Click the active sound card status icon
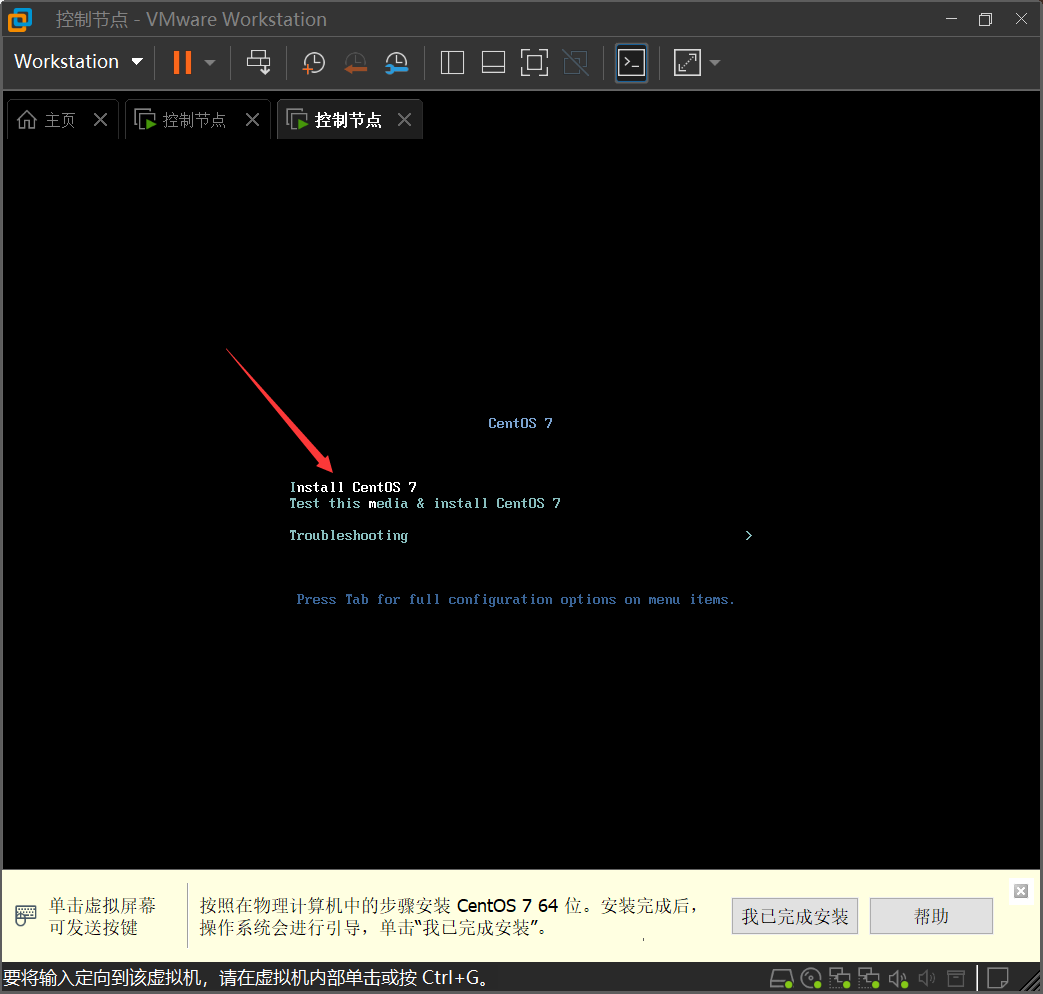 coord(898,978)
